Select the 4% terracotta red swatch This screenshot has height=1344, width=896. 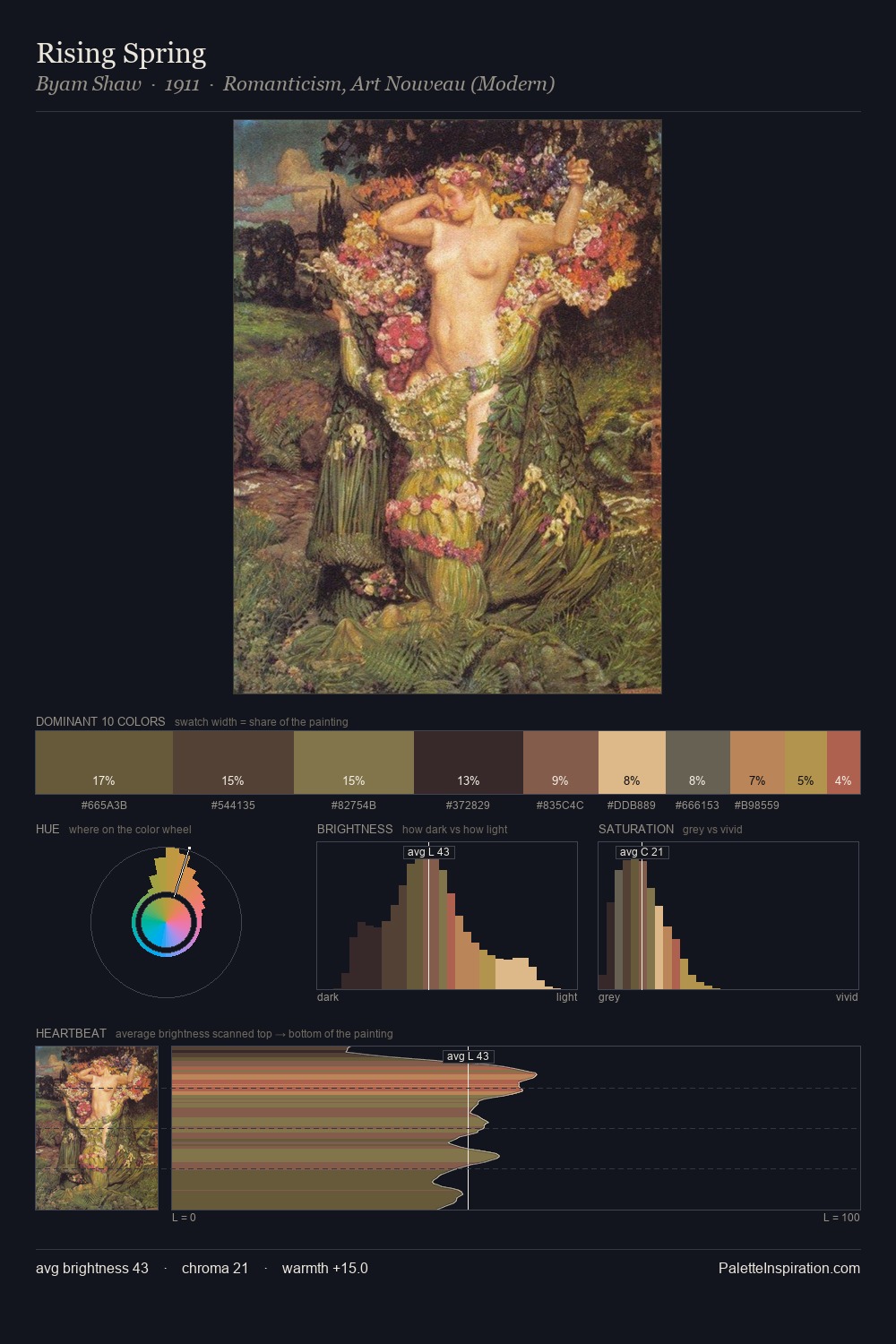[843, 762]
